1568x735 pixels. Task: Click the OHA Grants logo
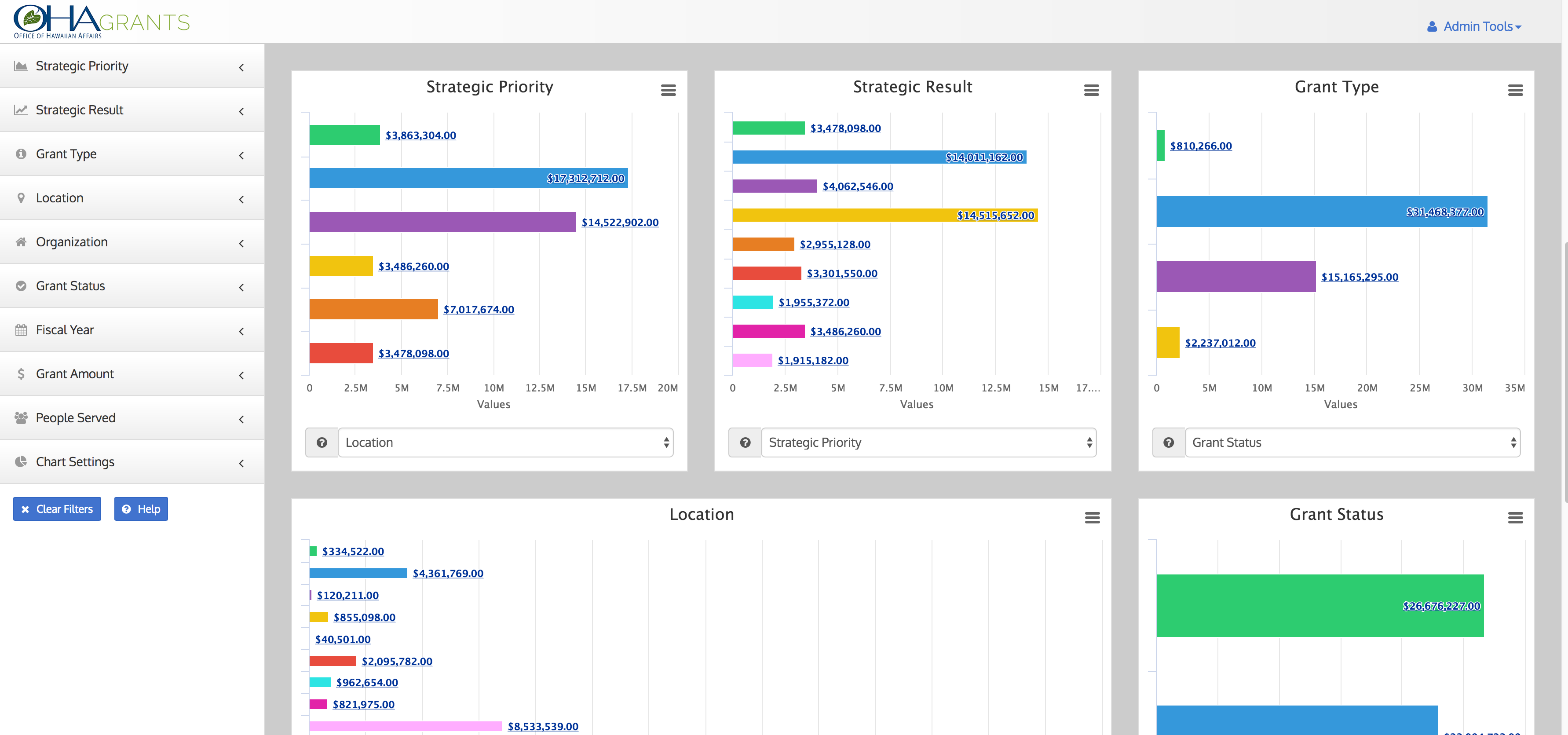(102, 22)
